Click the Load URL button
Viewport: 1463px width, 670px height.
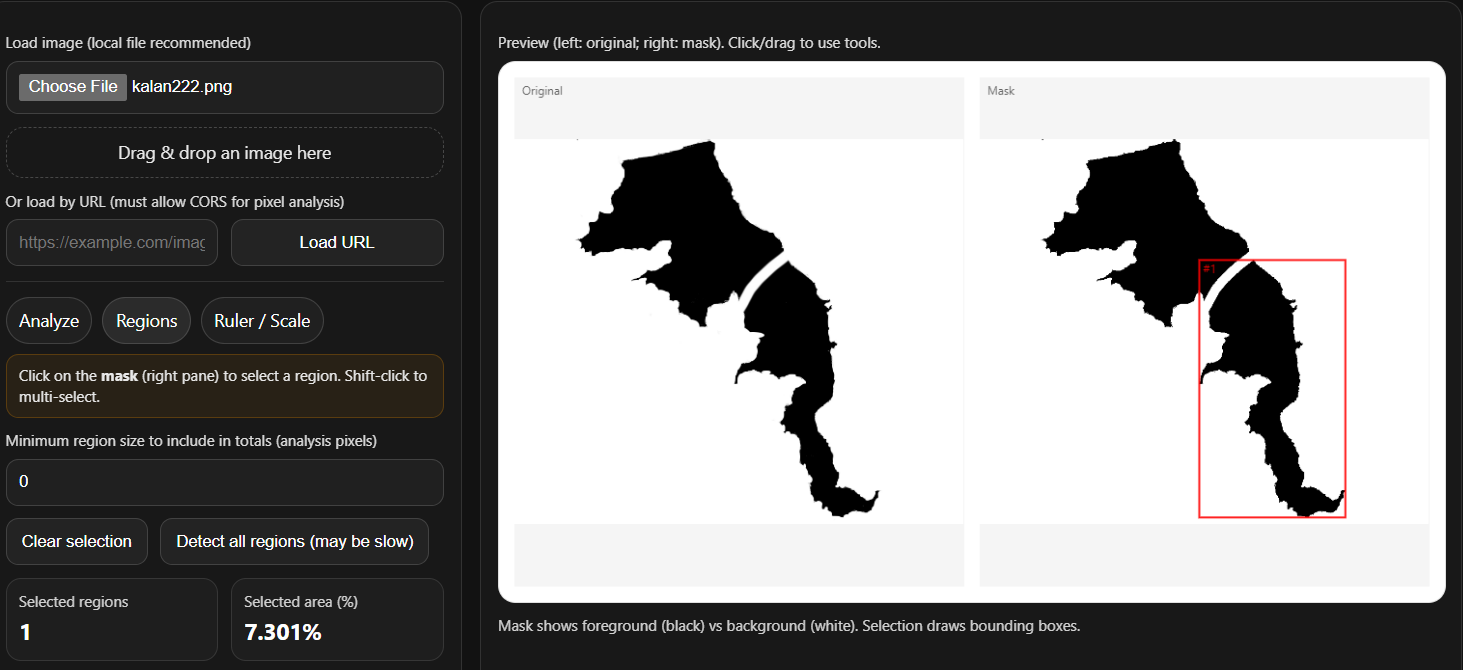click(337, 242)
